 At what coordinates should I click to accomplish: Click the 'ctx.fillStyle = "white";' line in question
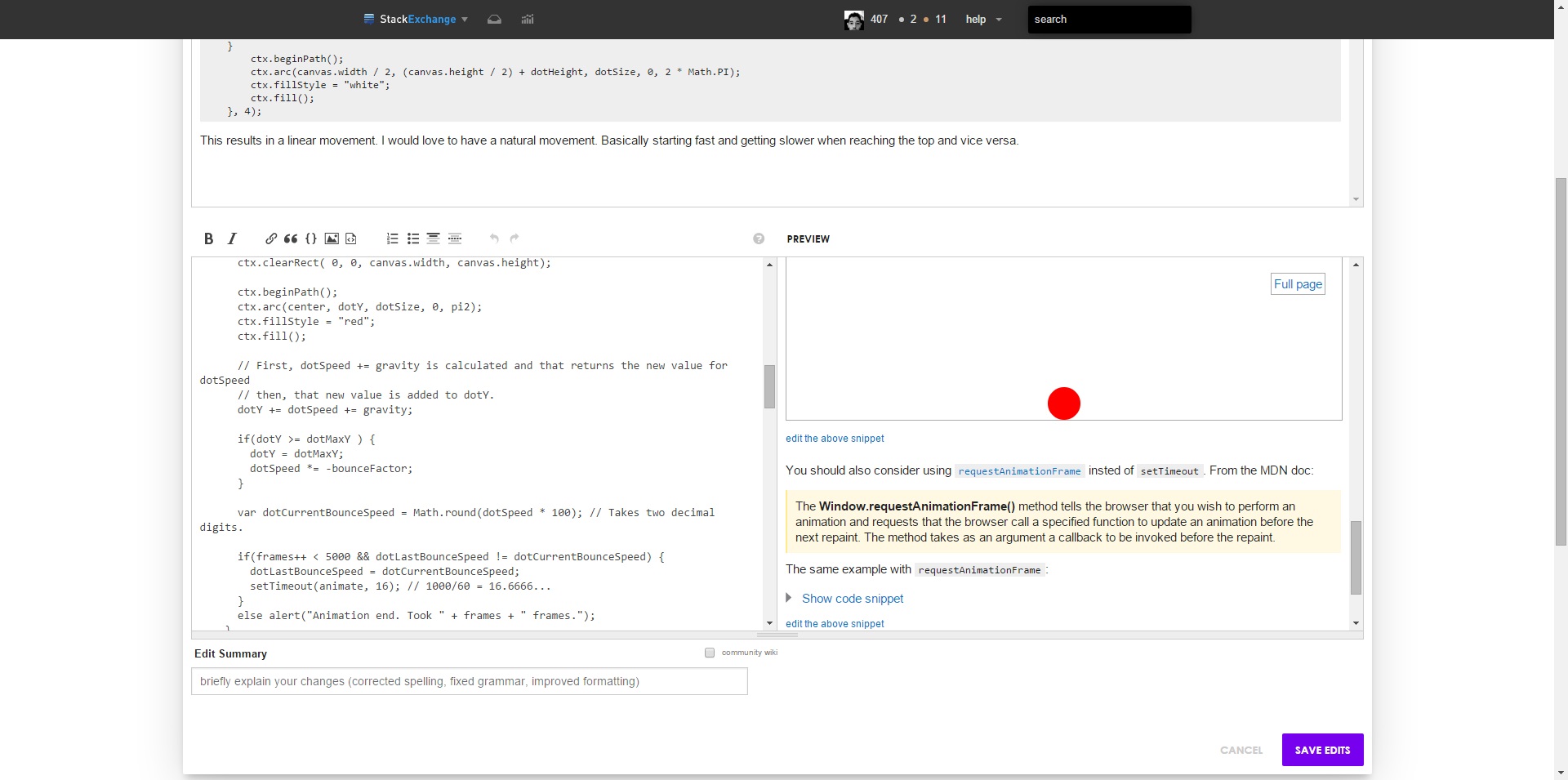coord(320,85)
